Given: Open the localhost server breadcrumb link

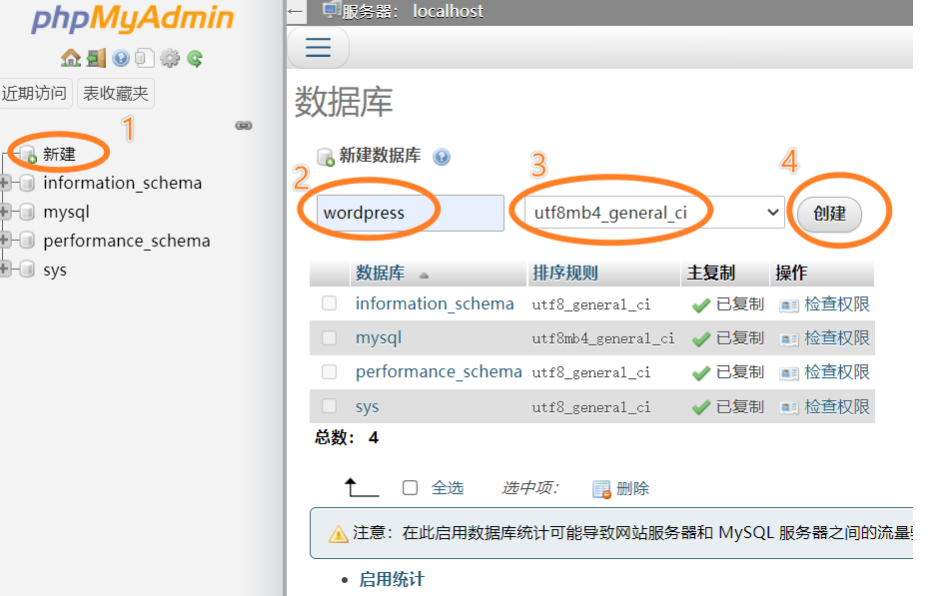Looking at the screenshot, I should [x=448, y=11].
